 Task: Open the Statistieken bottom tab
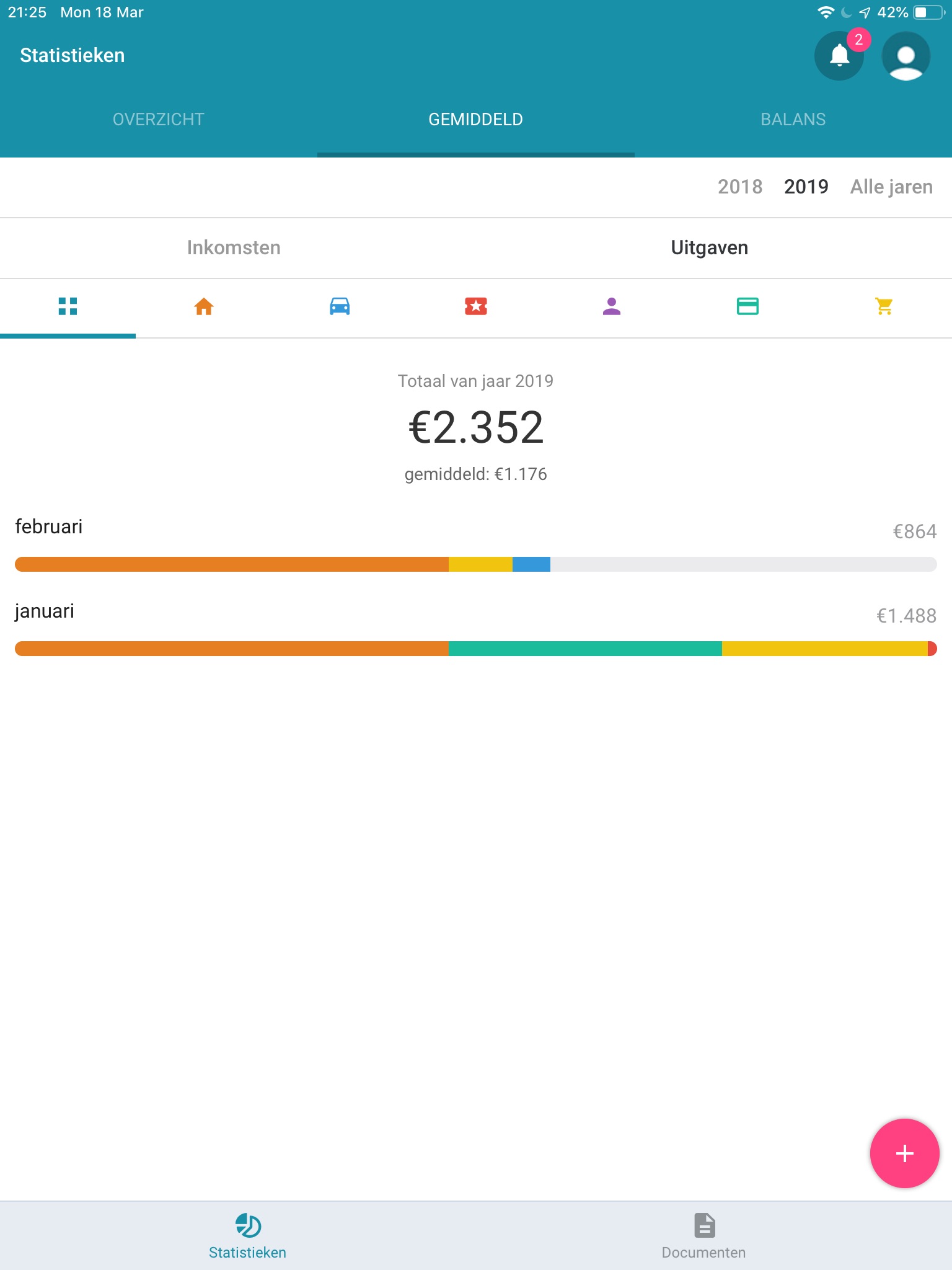pyautogui.click(x=247, y=1236)
